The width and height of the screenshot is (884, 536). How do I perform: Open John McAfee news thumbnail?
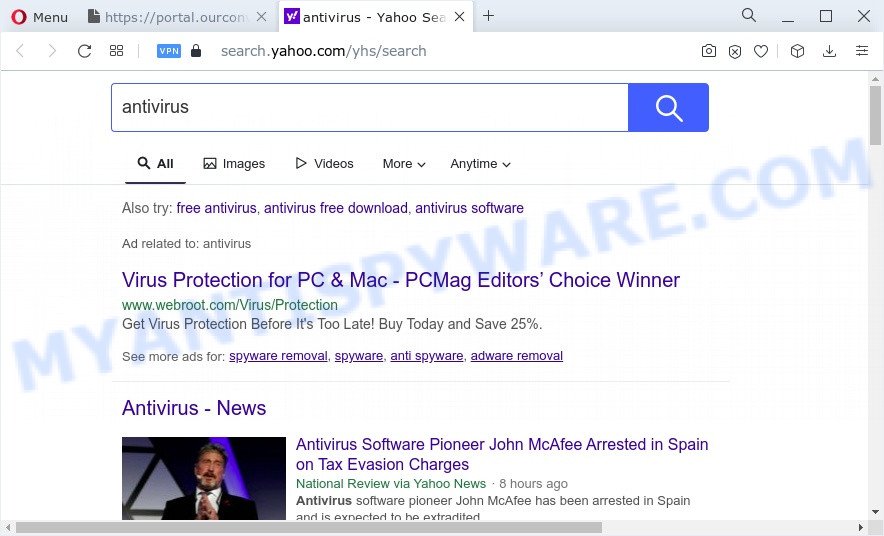pos(204,478)
